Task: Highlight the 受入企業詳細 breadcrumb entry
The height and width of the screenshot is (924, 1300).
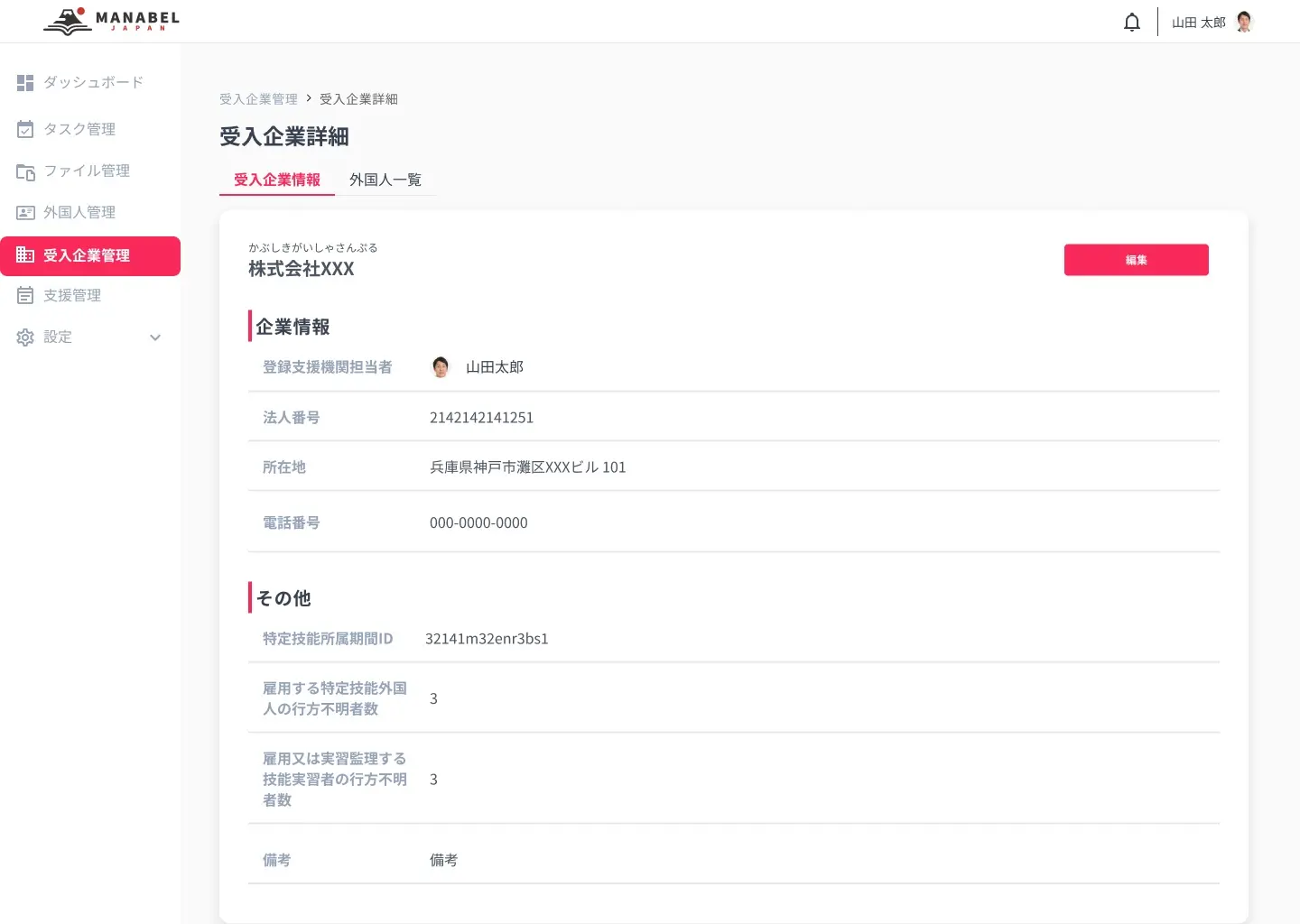Action: tap(358, 98)
